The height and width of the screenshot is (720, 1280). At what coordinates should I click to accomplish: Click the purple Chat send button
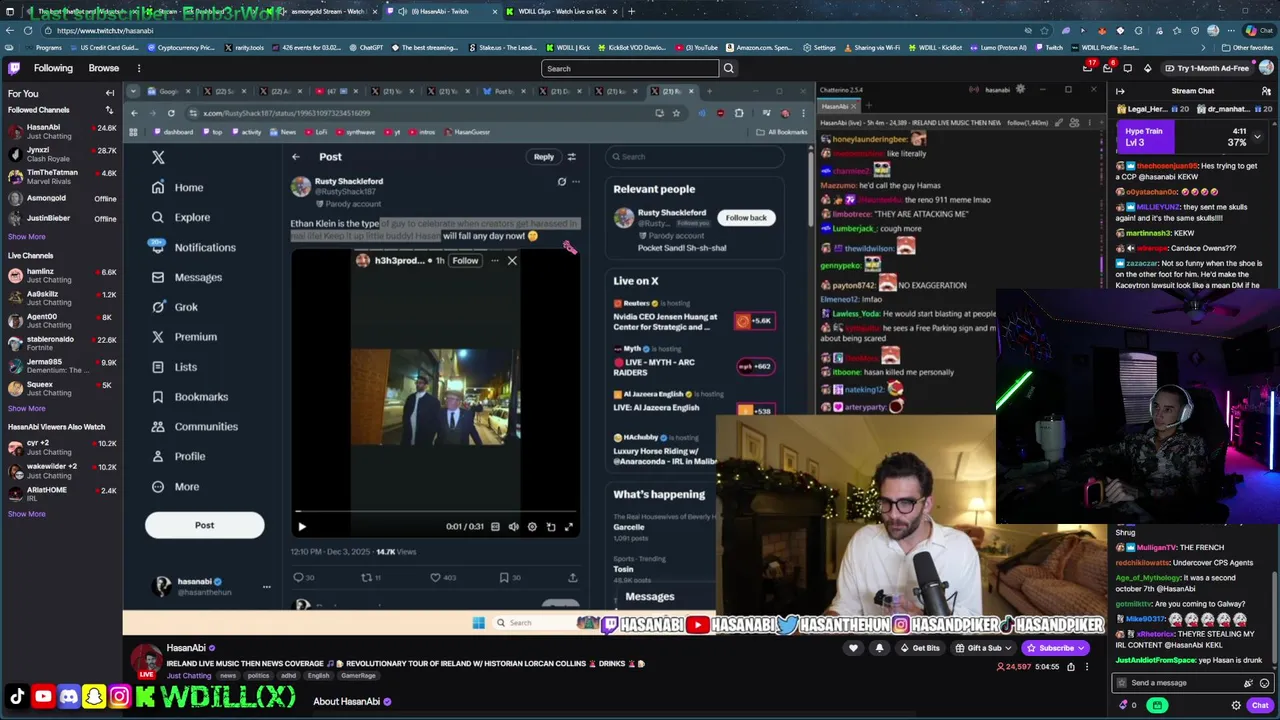pos(1260,705)
